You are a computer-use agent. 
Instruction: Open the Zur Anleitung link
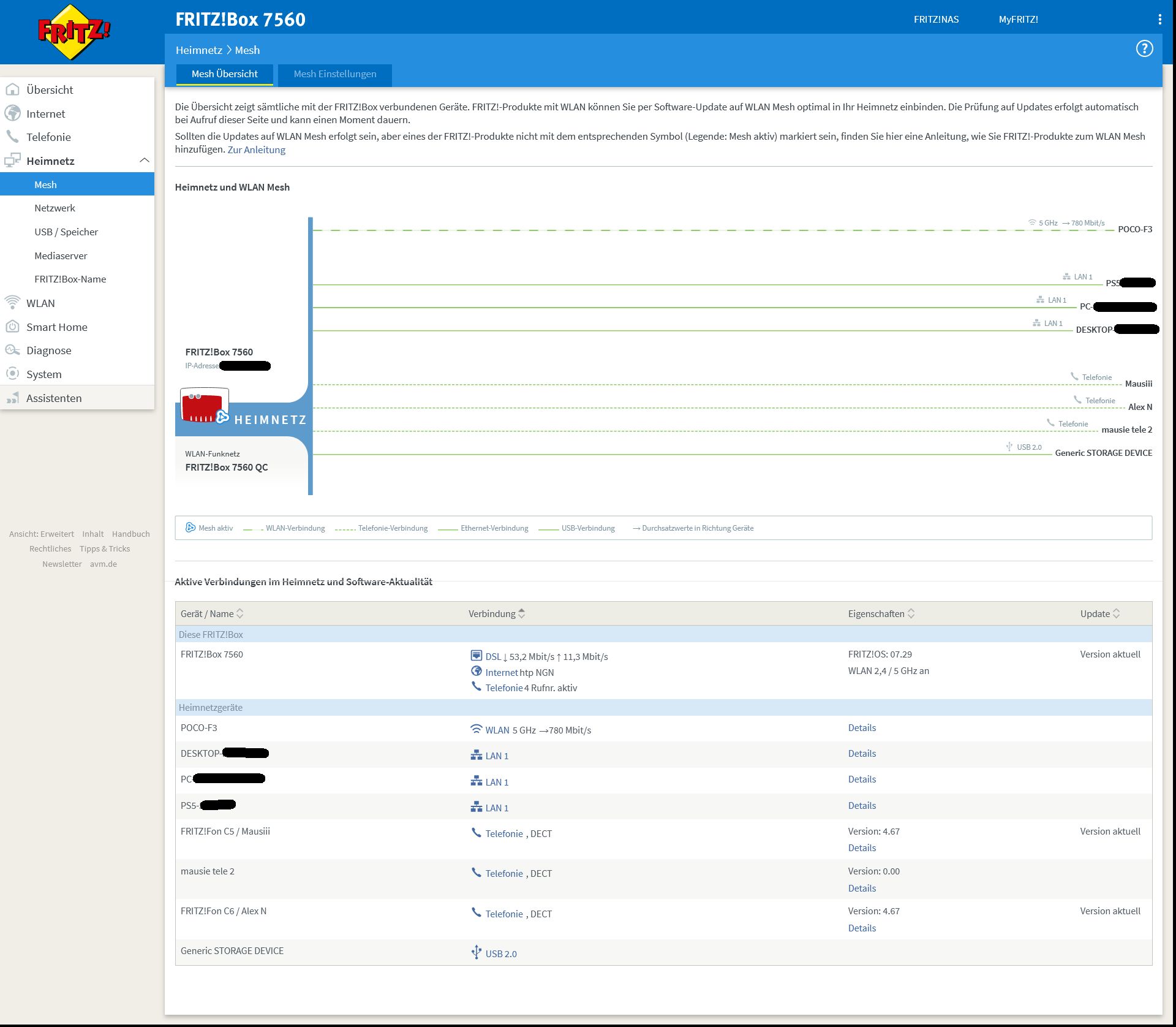click(x=256, y=150)
